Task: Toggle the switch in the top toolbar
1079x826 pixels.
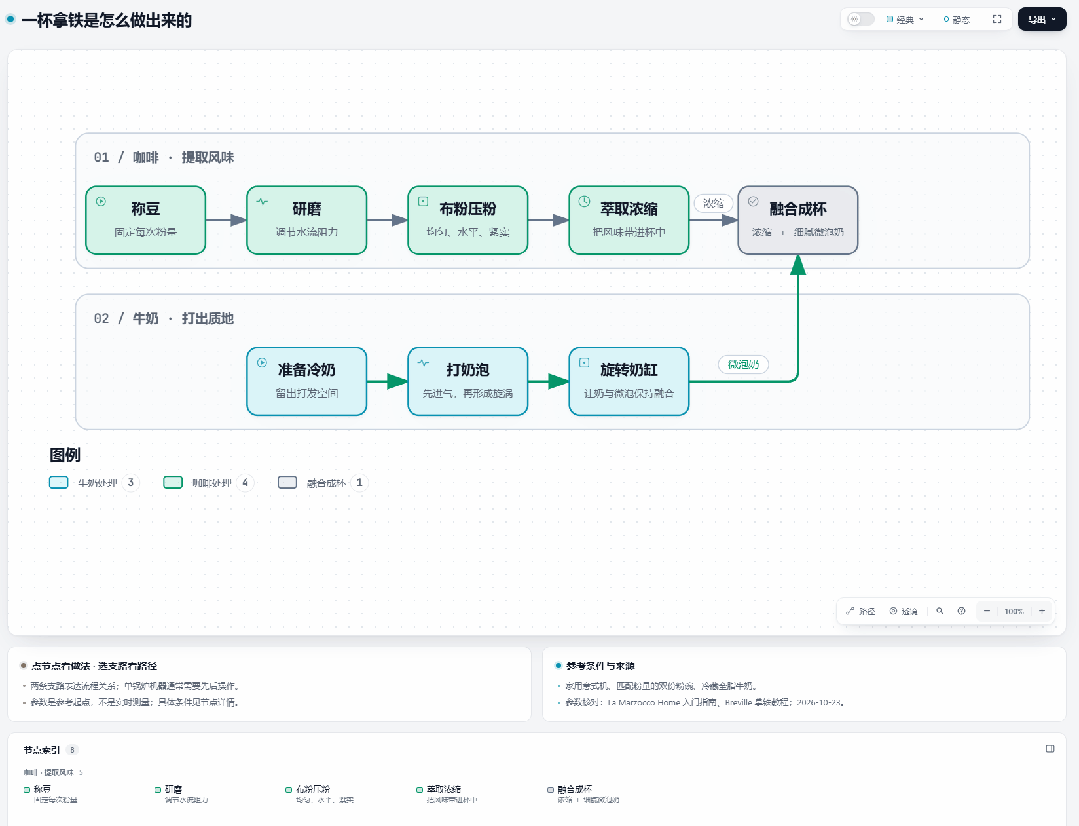Action: click(860, 19)
